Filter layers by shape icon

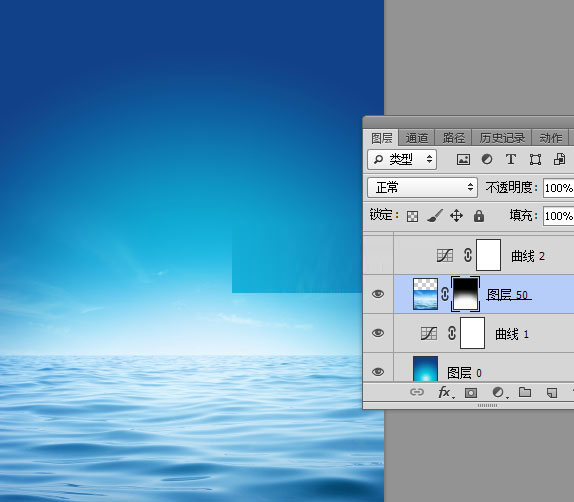click(x=535, y=160)
